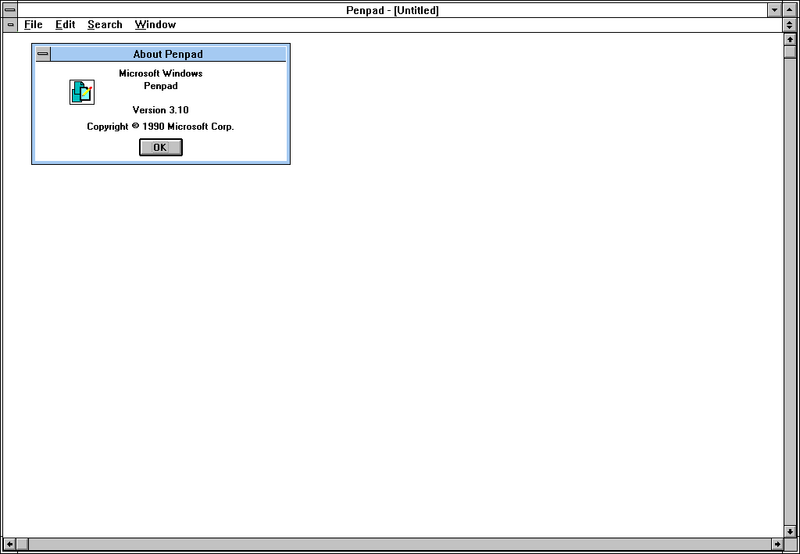Click the 'Copyright © 1990 Microsoft Corp.' text
Image resolution: width=800 pixels, height=554 pixels.
pyautogui.click(x=160, y=127)
